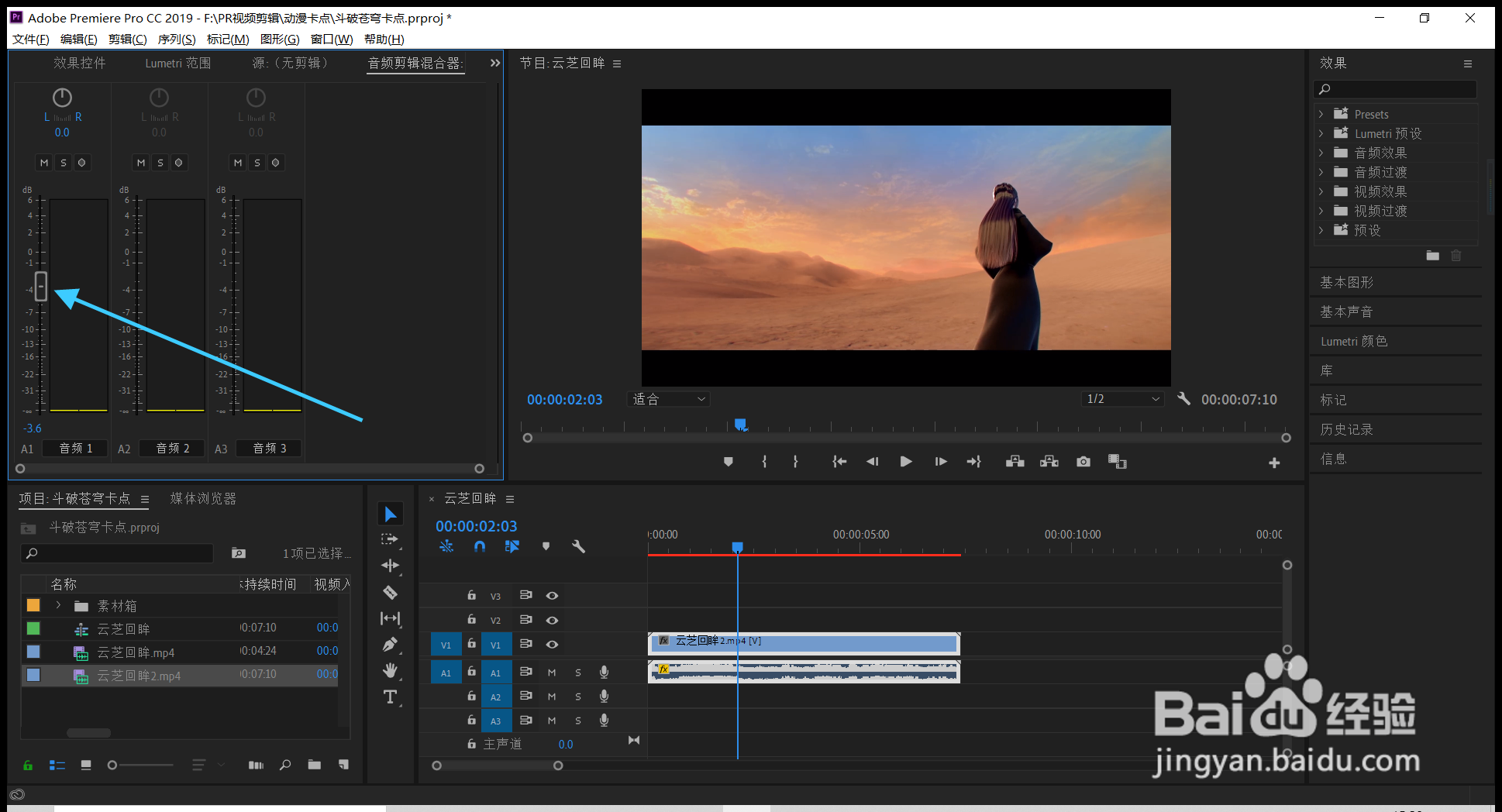Open the 1/2 playback resolution dropdown

click(x=1122, y=399)
